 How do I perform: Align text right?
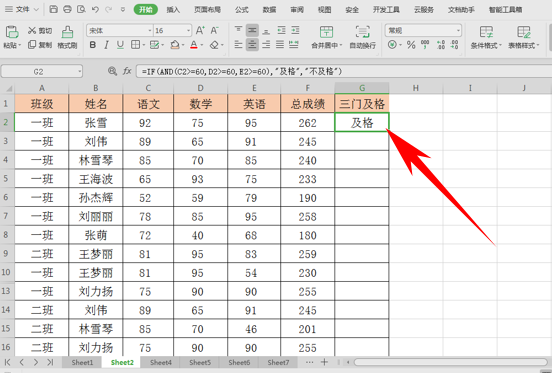266,45
